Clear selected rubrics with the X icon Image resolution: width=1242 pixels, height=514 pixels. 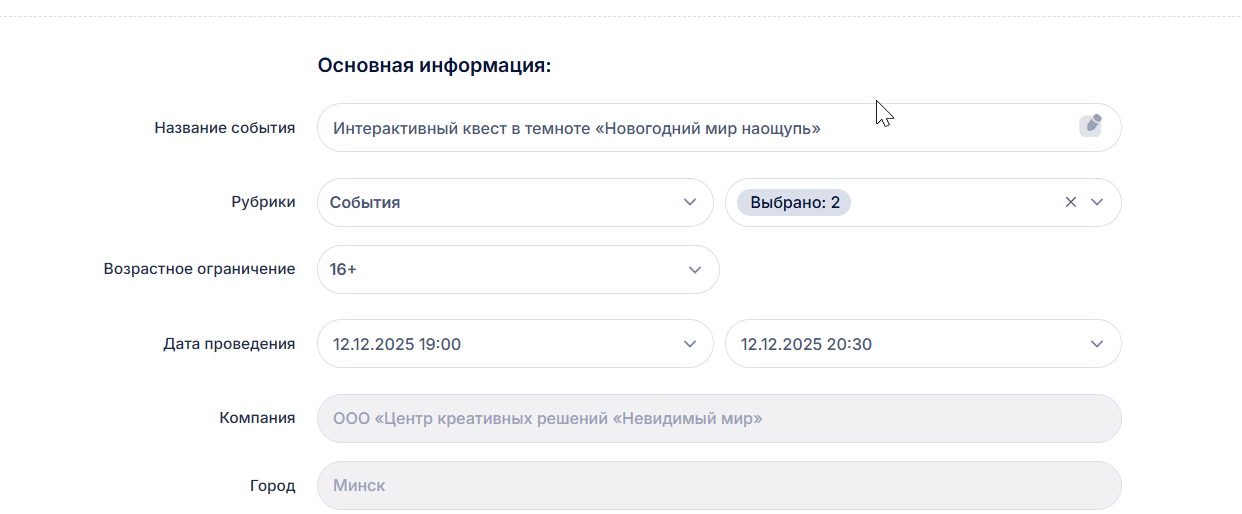(x=1071, y=202)
